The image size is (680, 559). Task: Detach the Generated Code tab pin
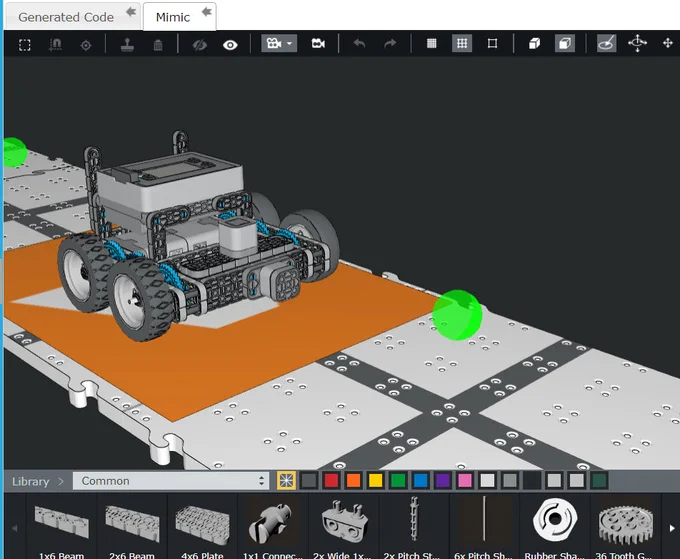click(131, 12)
